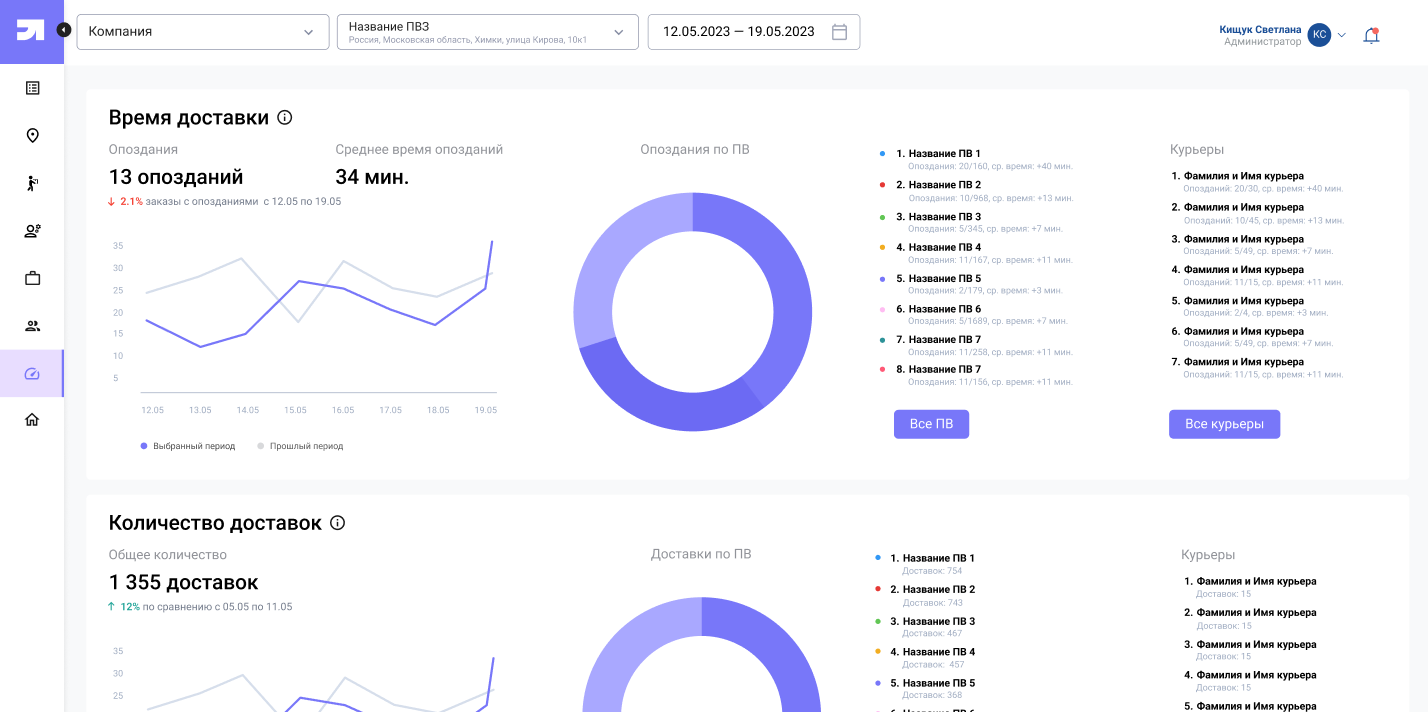
Task: Open the people group sidebar icon
Action: (32, 326)
